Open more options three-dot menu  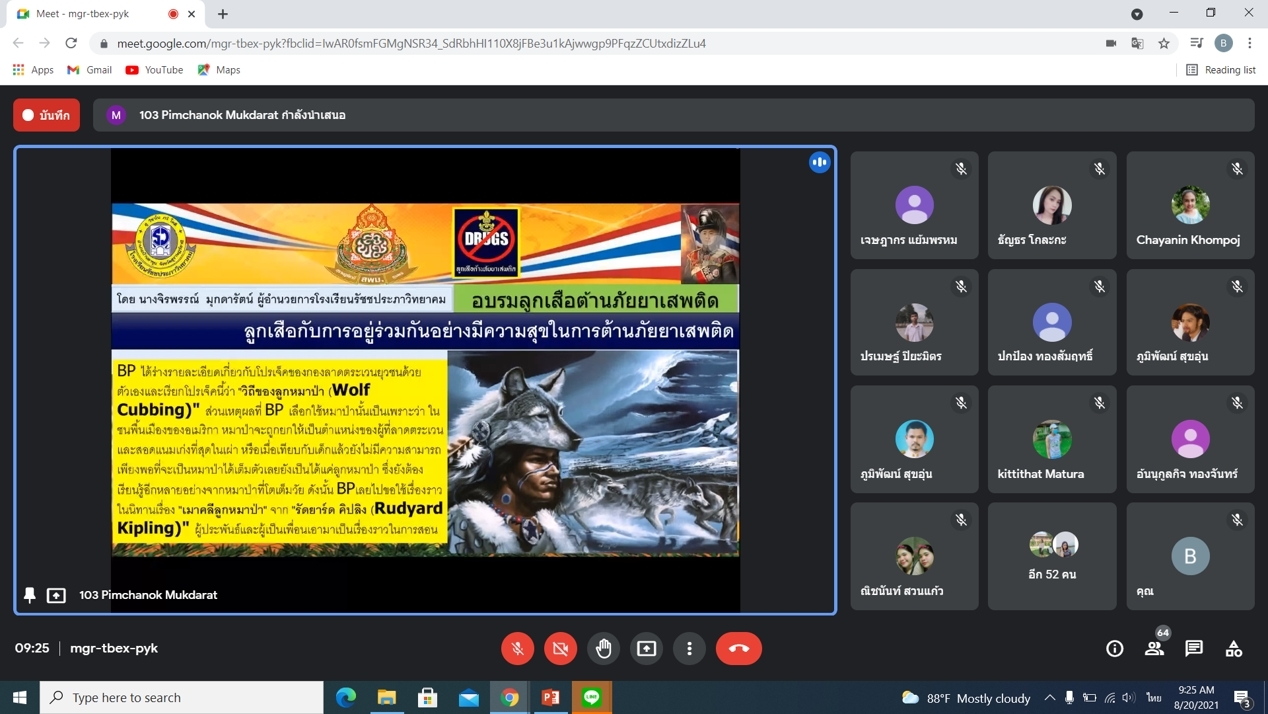coord(689,648)
